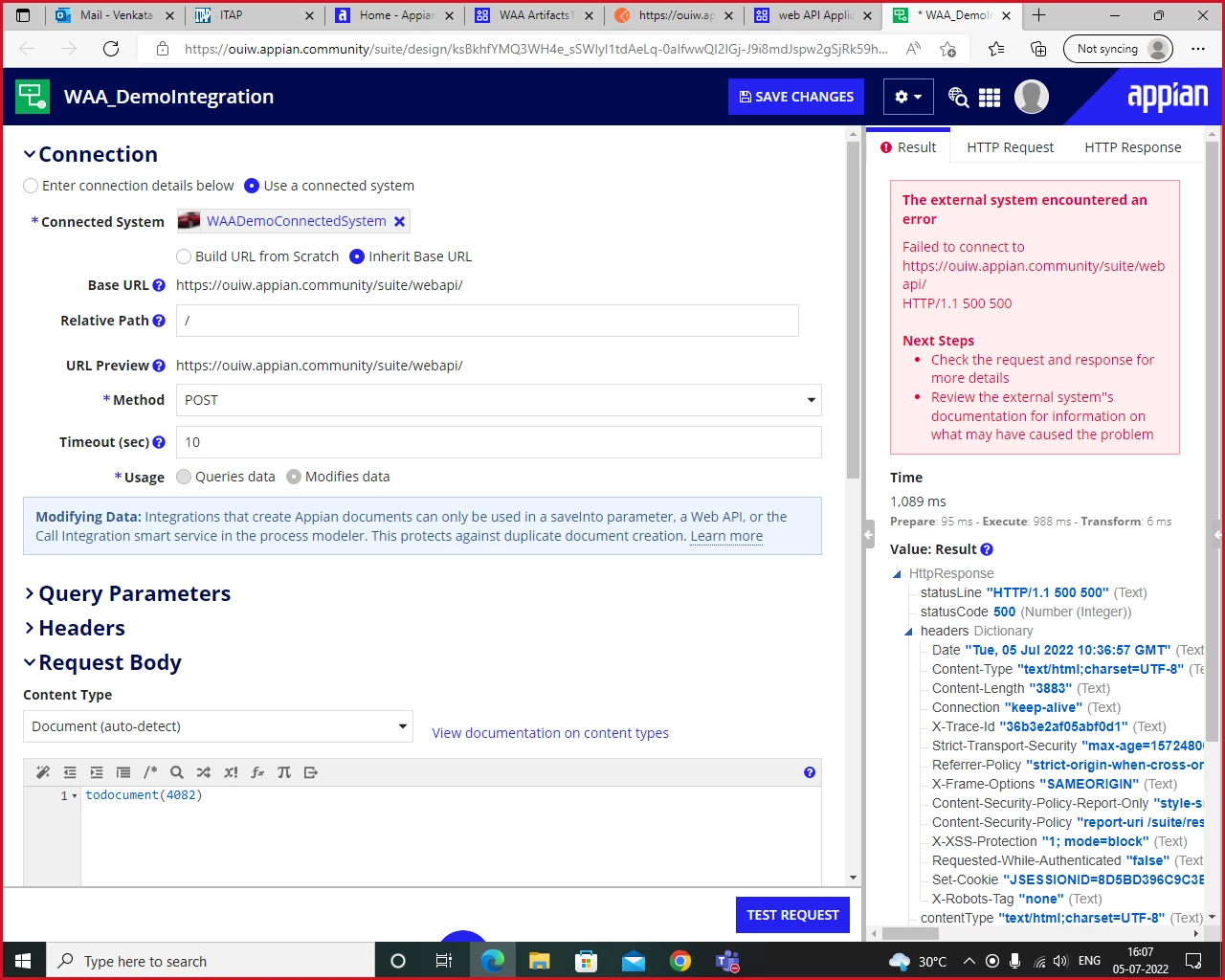Select 'Enter connection details below' option

coord(31,186)
